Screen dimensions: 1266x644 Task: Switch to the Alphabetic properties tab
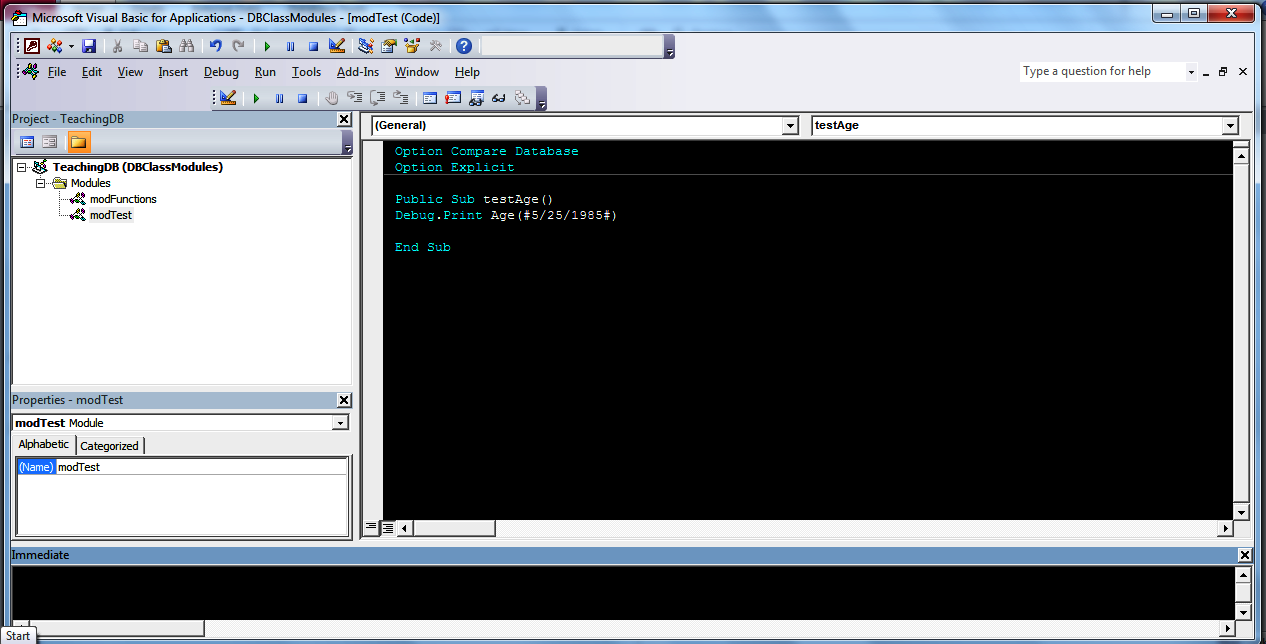pyautogui.click(x=44, y=445)
